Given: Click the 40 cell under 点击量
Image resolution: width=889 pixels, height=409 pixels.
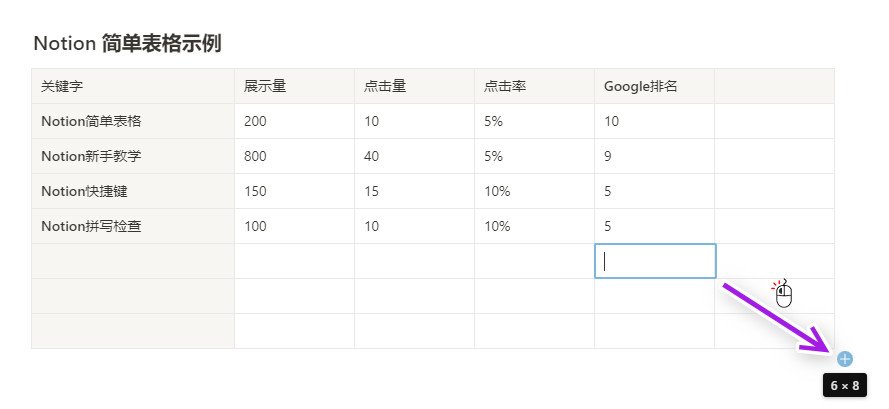Looking at the screenshot, I should (x=414, y=157).
